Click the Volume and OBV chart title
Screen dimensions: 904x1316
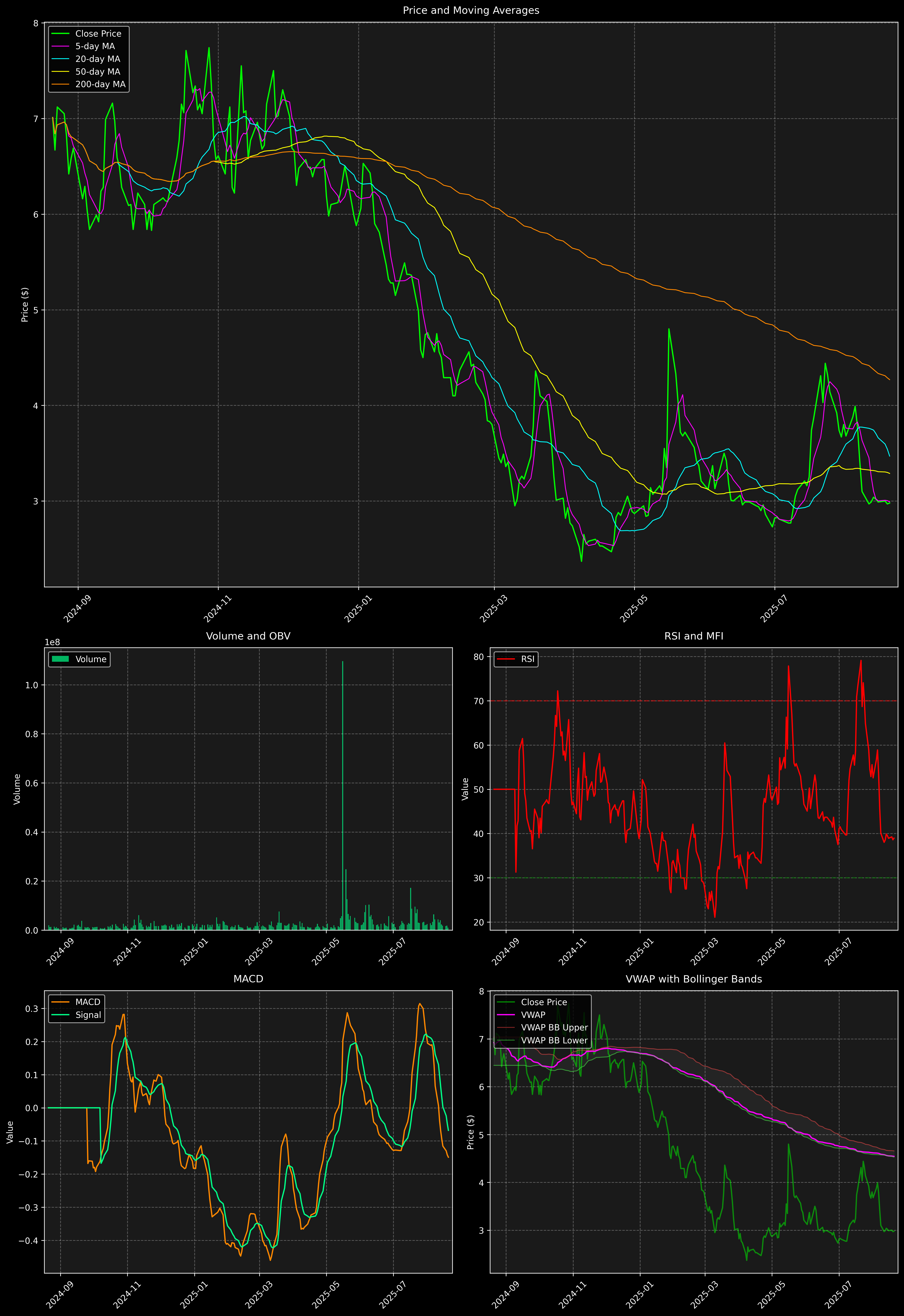click(x=248, y=636)
